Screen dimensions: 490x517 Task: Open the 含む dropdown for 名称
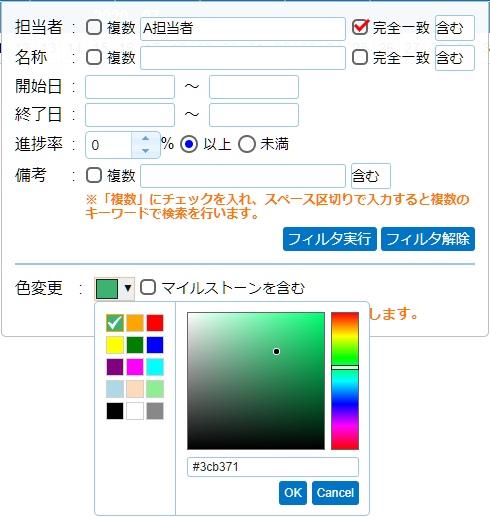(455, 58)
